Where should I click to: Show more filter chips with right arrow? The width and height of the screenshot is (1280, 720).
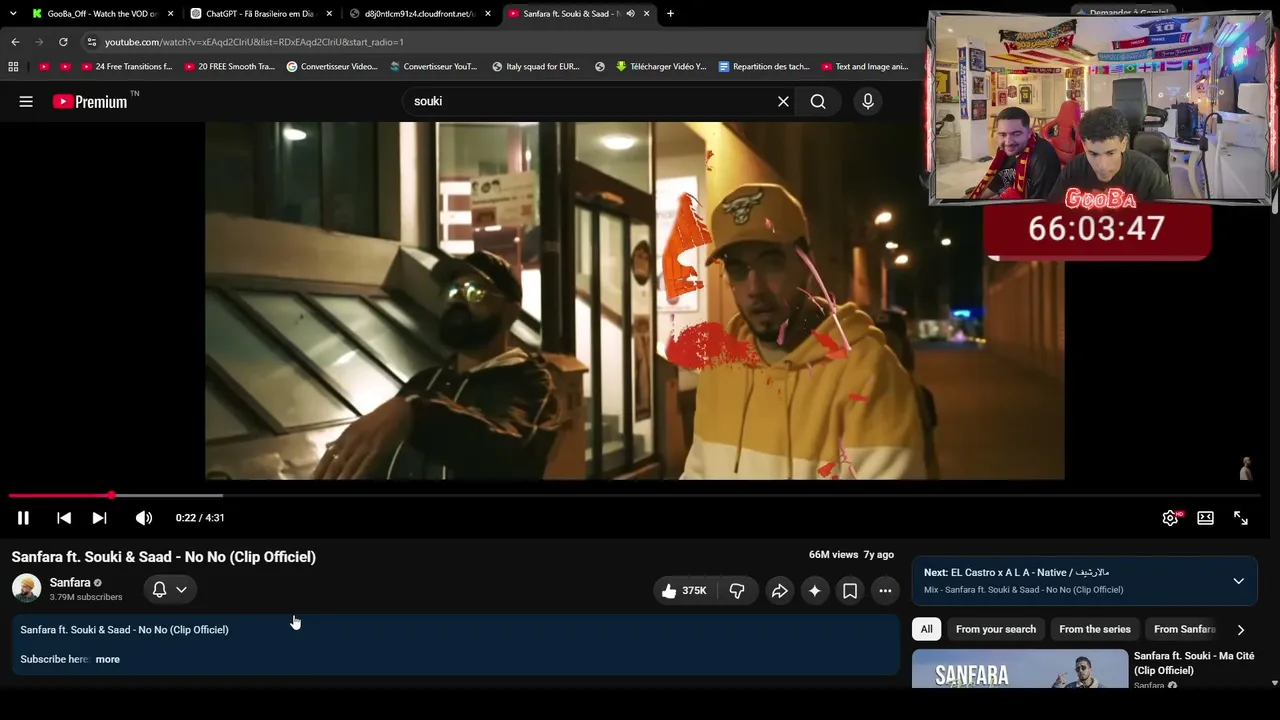pos(1241,630)
